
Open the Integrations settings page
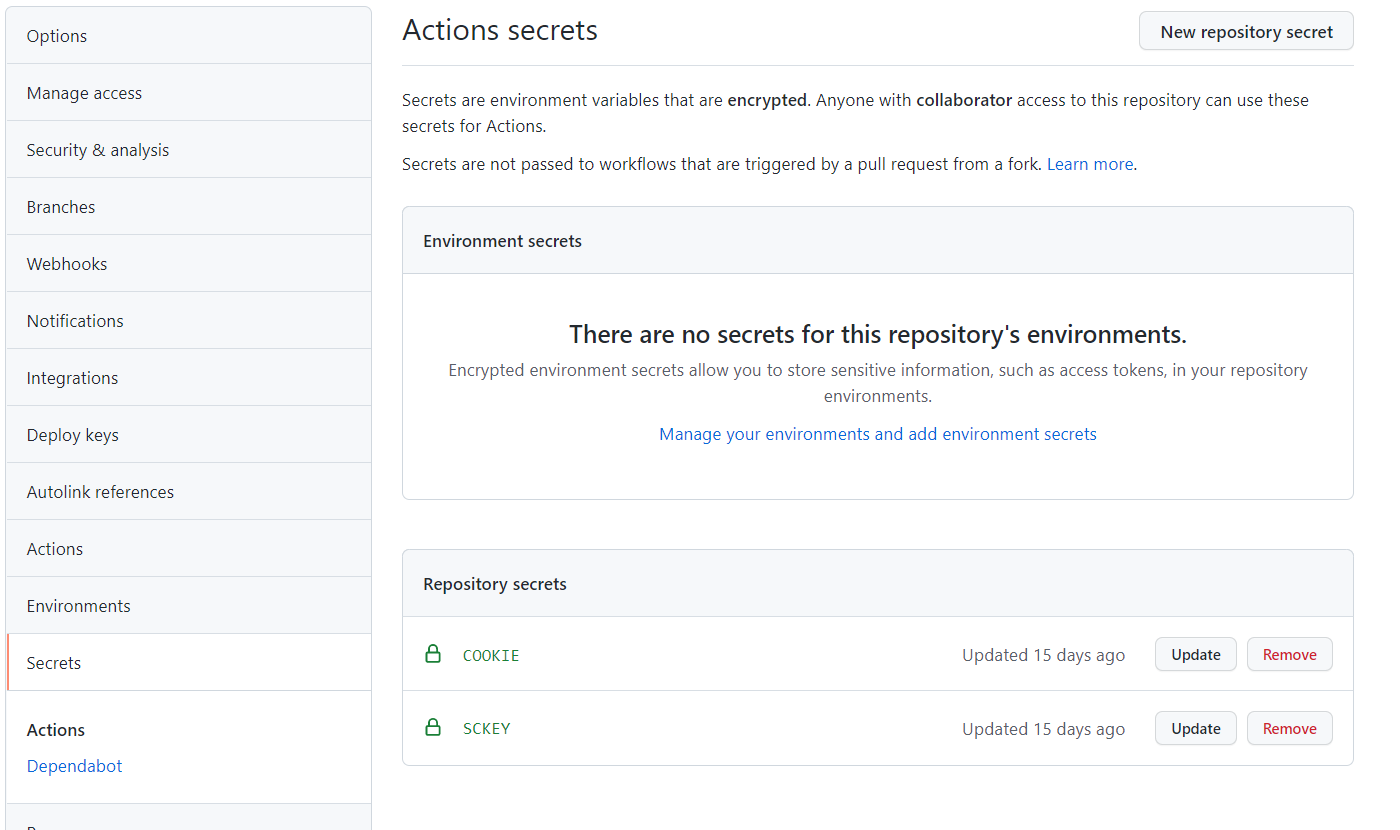pyautogui.click(x=72, y=377)
